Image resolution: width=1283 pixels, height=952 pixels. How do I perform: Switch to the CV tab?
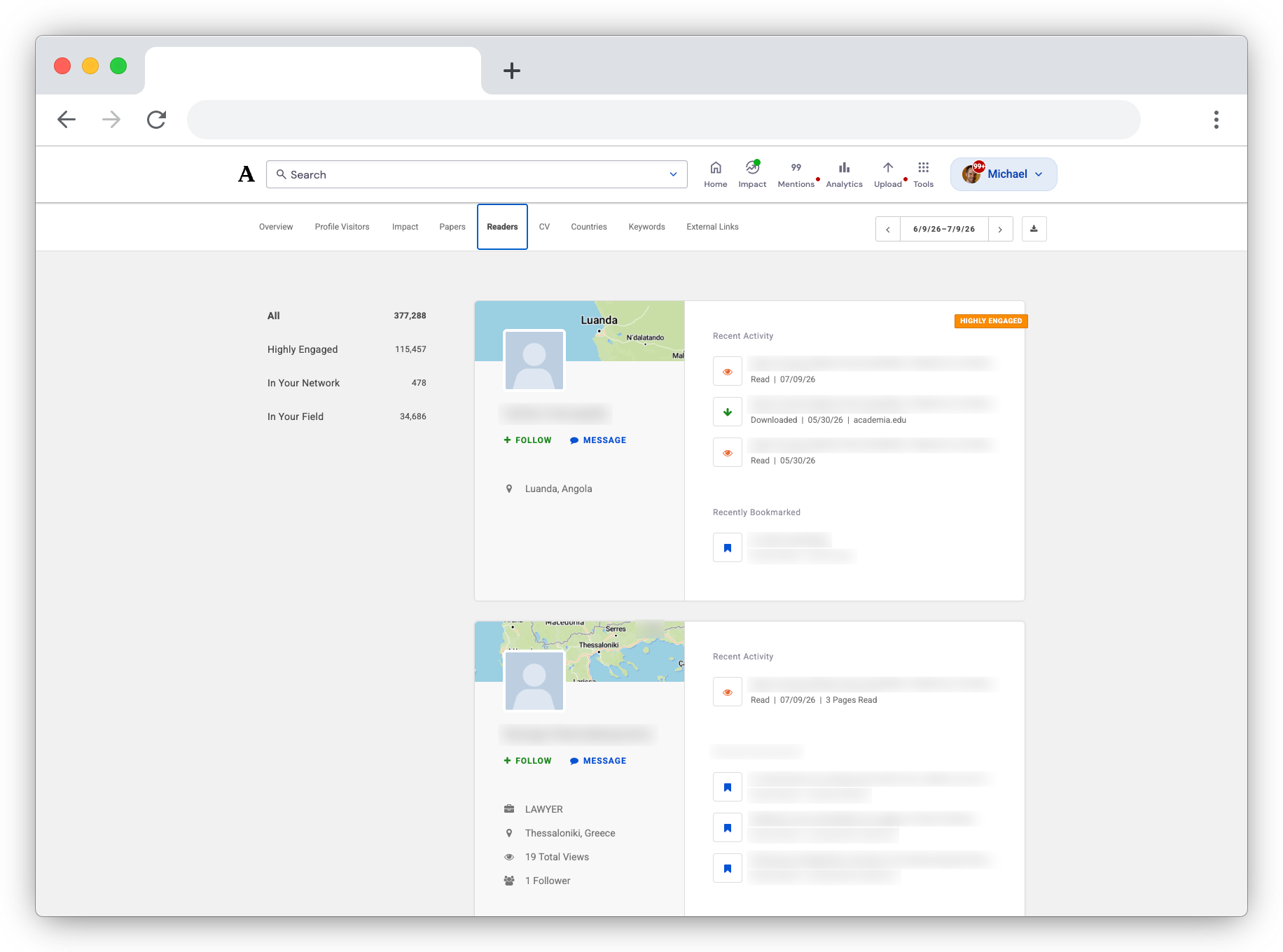tap(544, 227)
